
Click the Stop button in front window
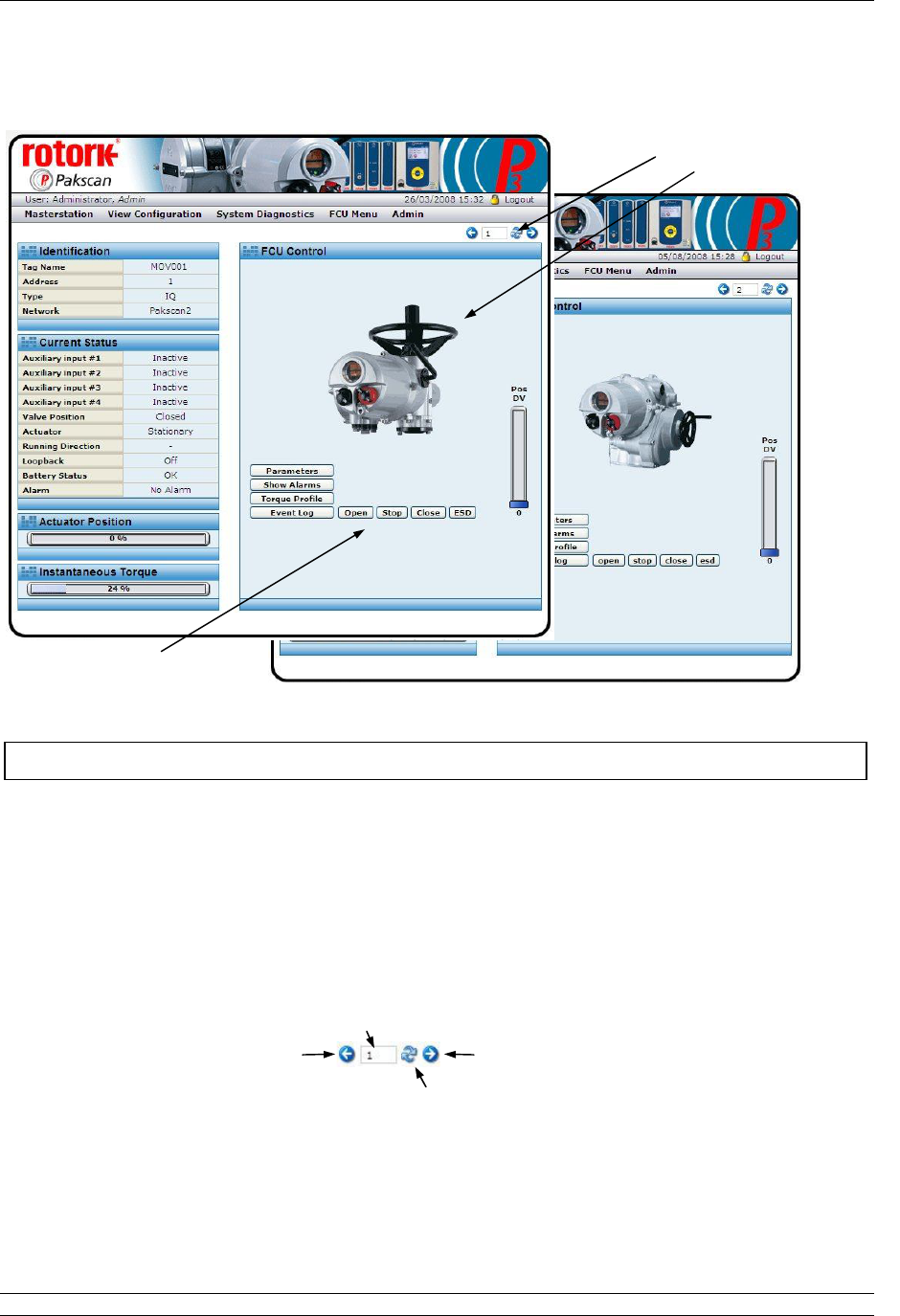pyautogui.click(x=393, y=513)
